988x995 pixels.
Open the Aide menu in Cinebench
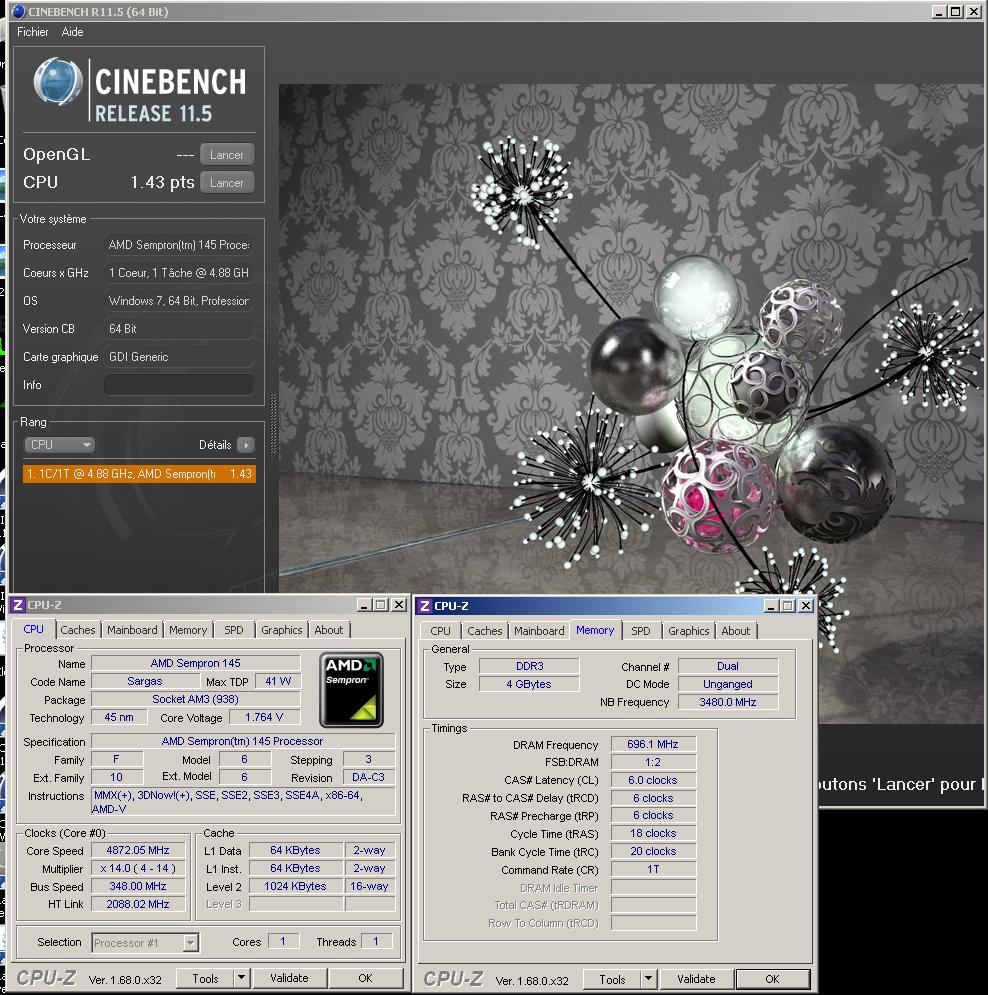[x=72, y=32]
